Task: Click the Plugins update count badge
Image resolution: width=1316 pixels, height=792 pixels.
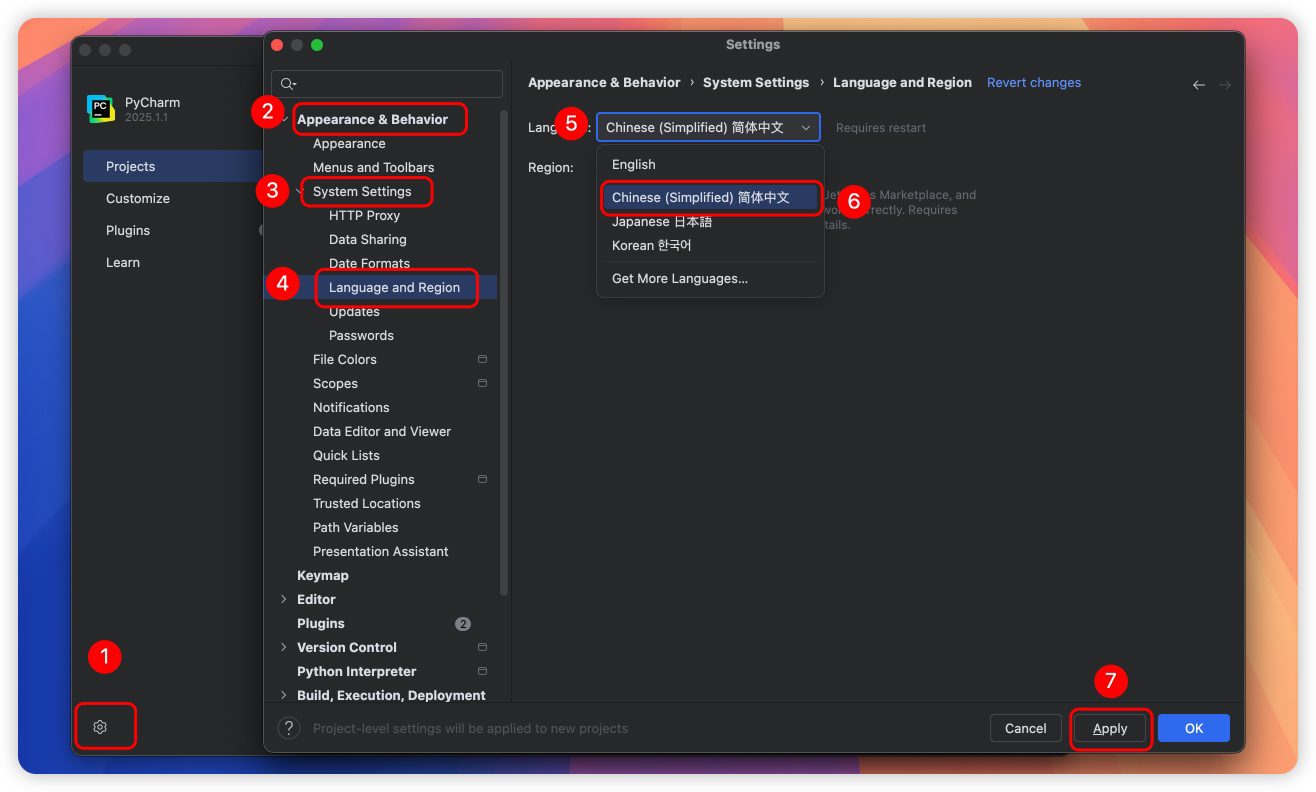Action: 463,623
